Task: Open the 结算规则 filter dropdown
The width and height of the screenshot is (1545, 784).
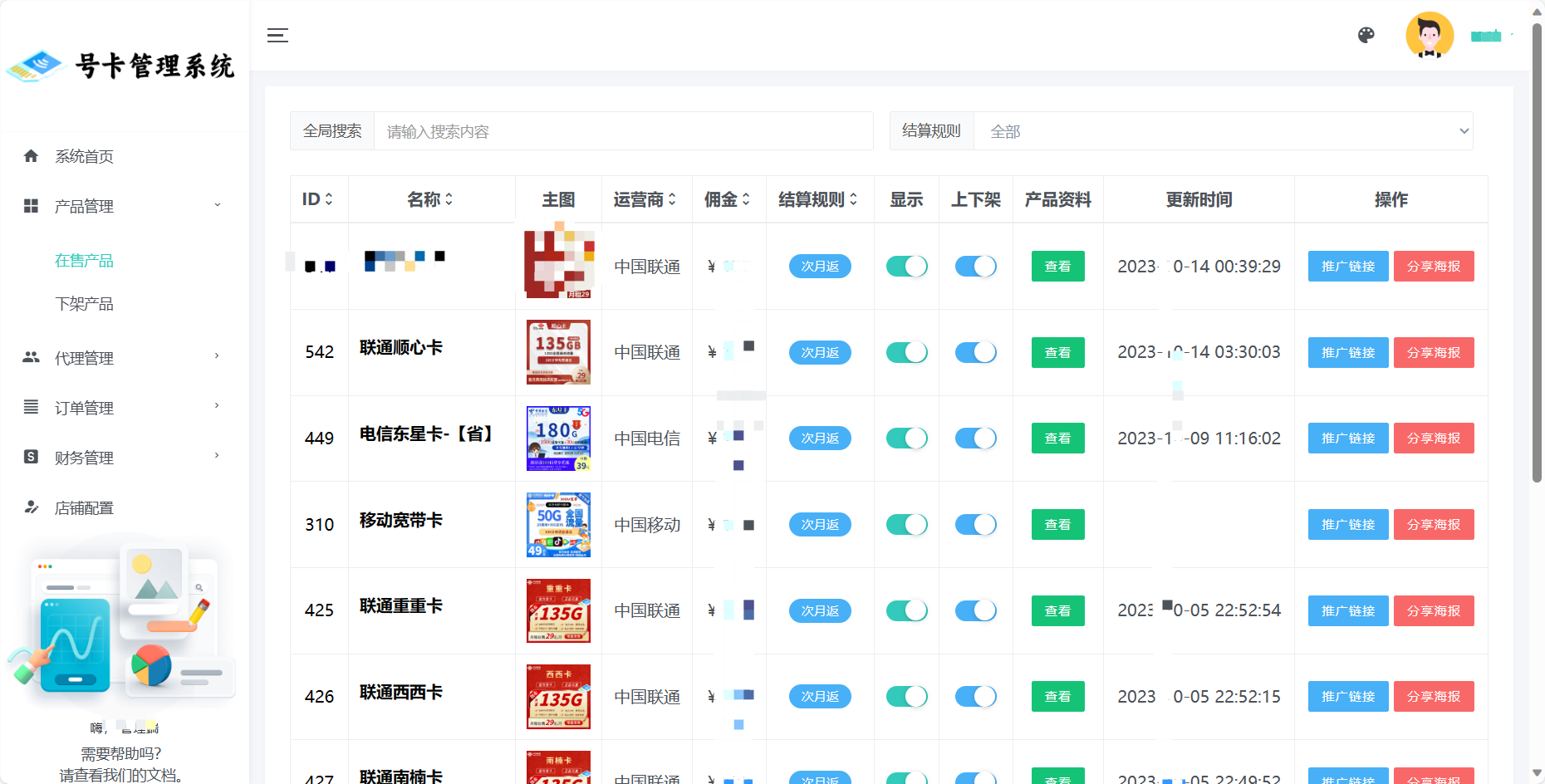Action: (x=1223, y=131)
